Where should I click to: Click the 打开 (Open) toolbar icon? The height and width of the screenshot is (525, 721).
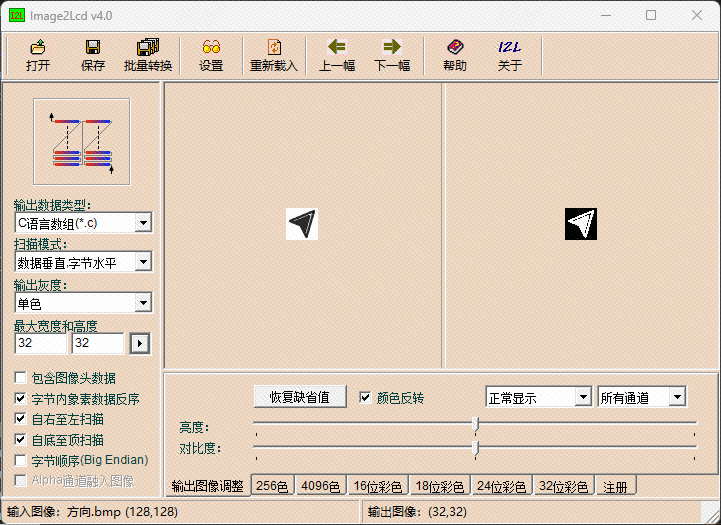[38, 55]
